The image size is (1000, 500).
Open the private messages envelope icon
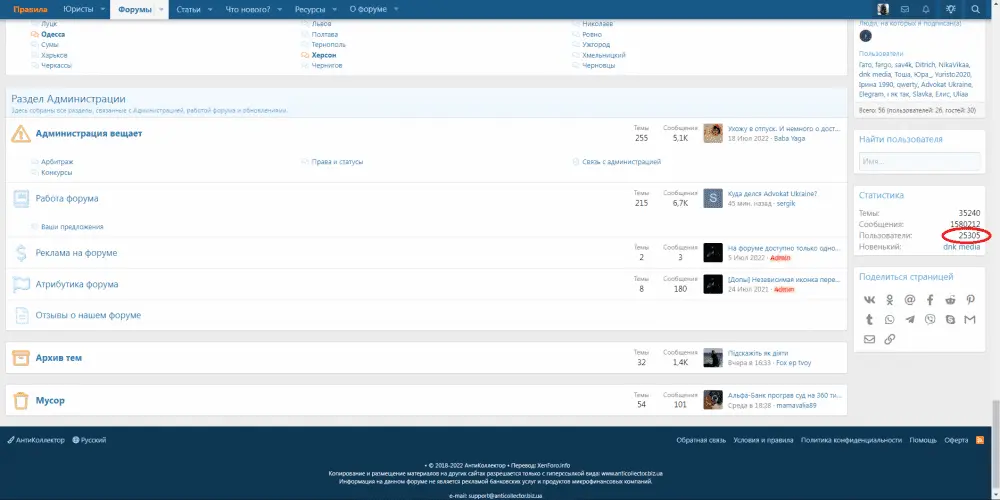point(904,9)
